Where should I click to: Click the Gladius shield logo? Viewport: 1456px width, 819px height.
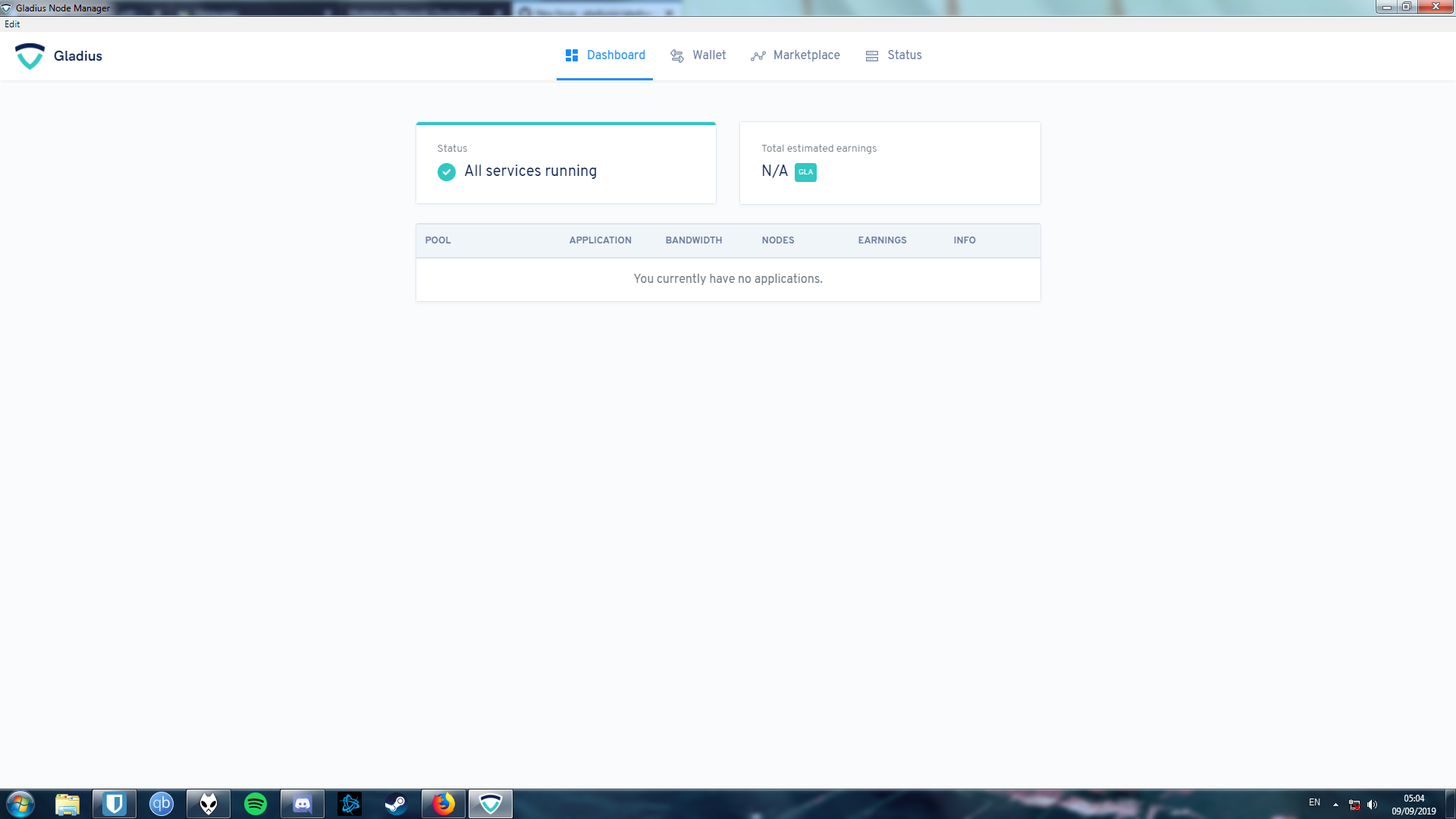[x=30, y=56]
